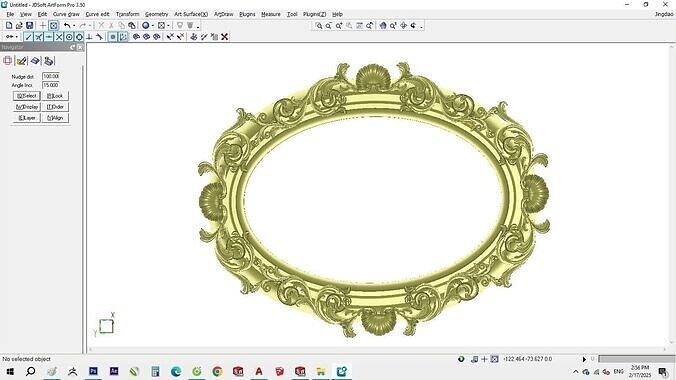Screen dimensions: 676x380
Task: Click the play arrow in status bar
Action: tap(584, 359)
